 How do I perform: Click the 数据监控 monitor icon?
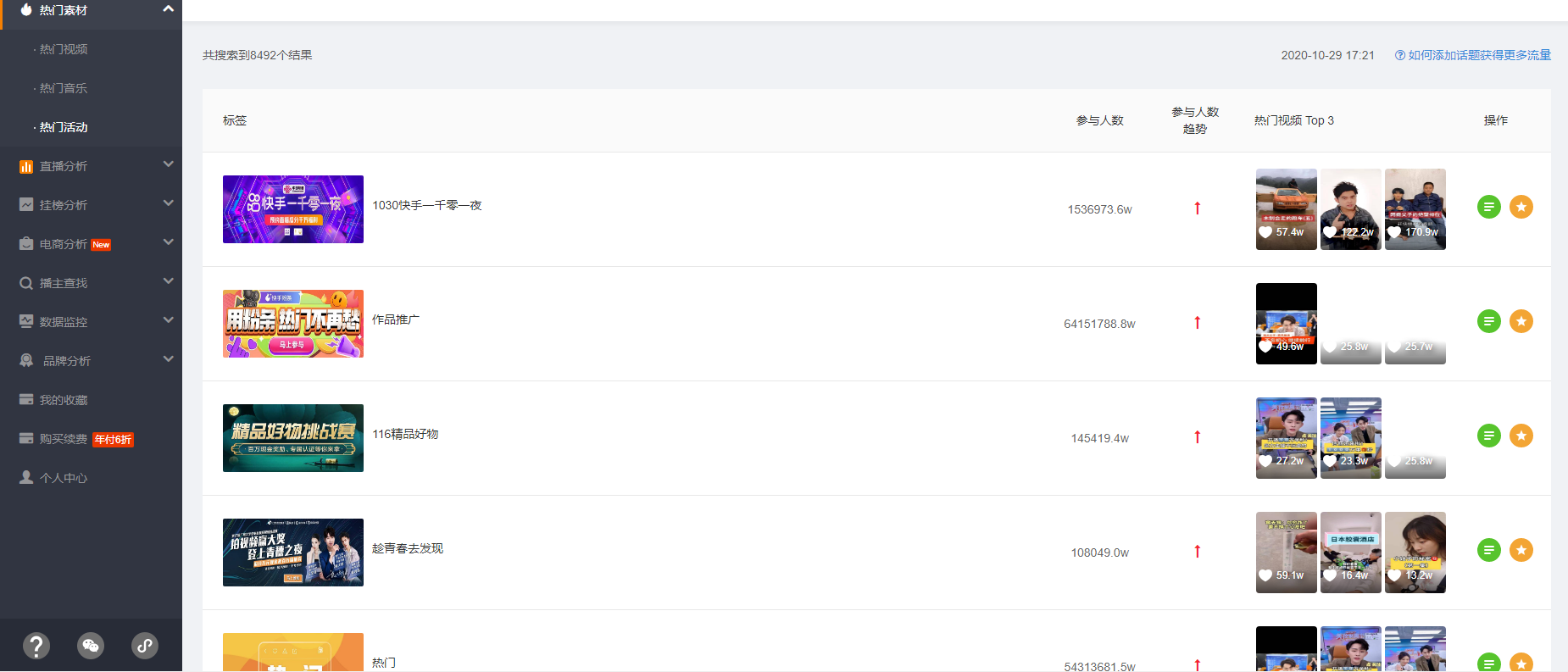click(x=26, y=321)
